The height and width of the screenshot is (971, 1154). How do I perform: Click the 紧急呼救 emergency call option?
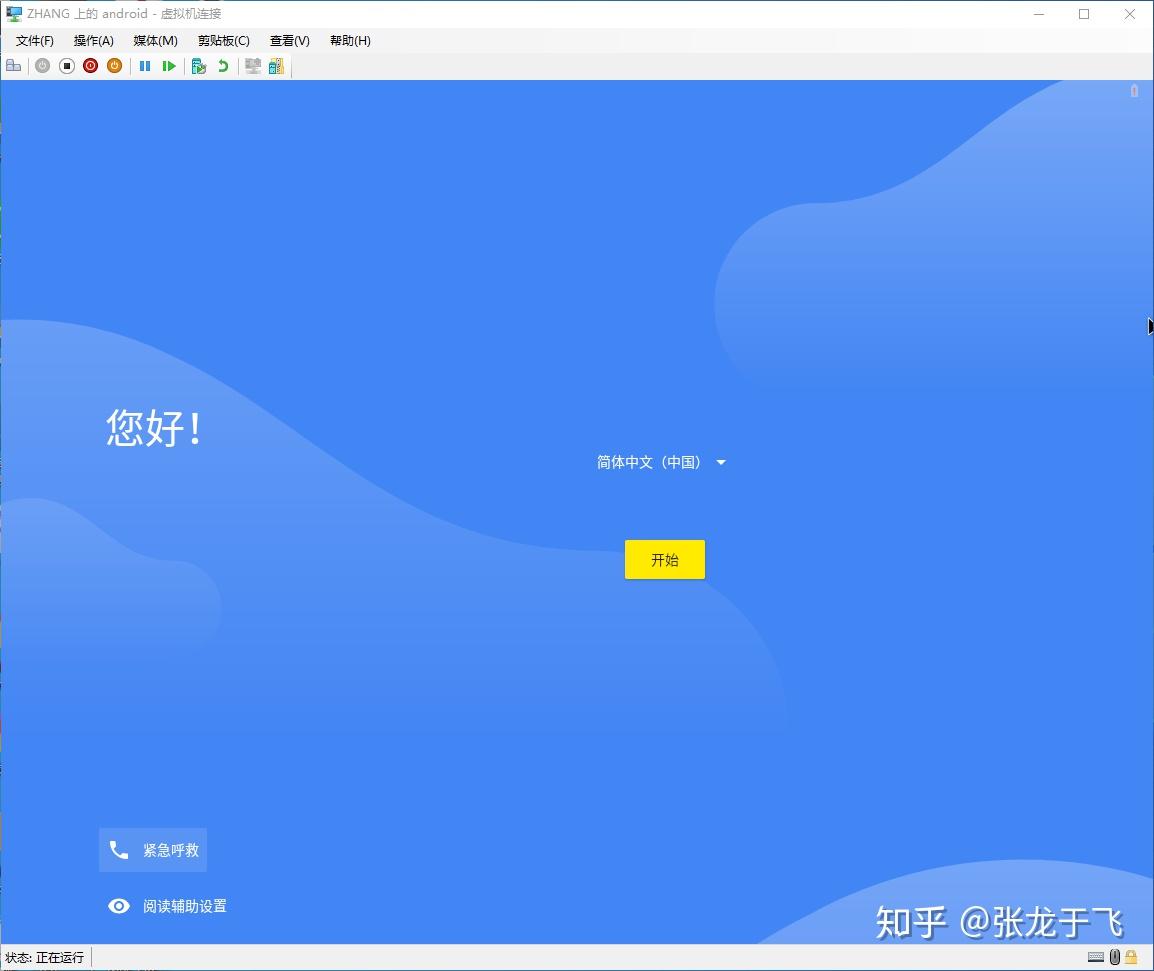click(153, 850)
